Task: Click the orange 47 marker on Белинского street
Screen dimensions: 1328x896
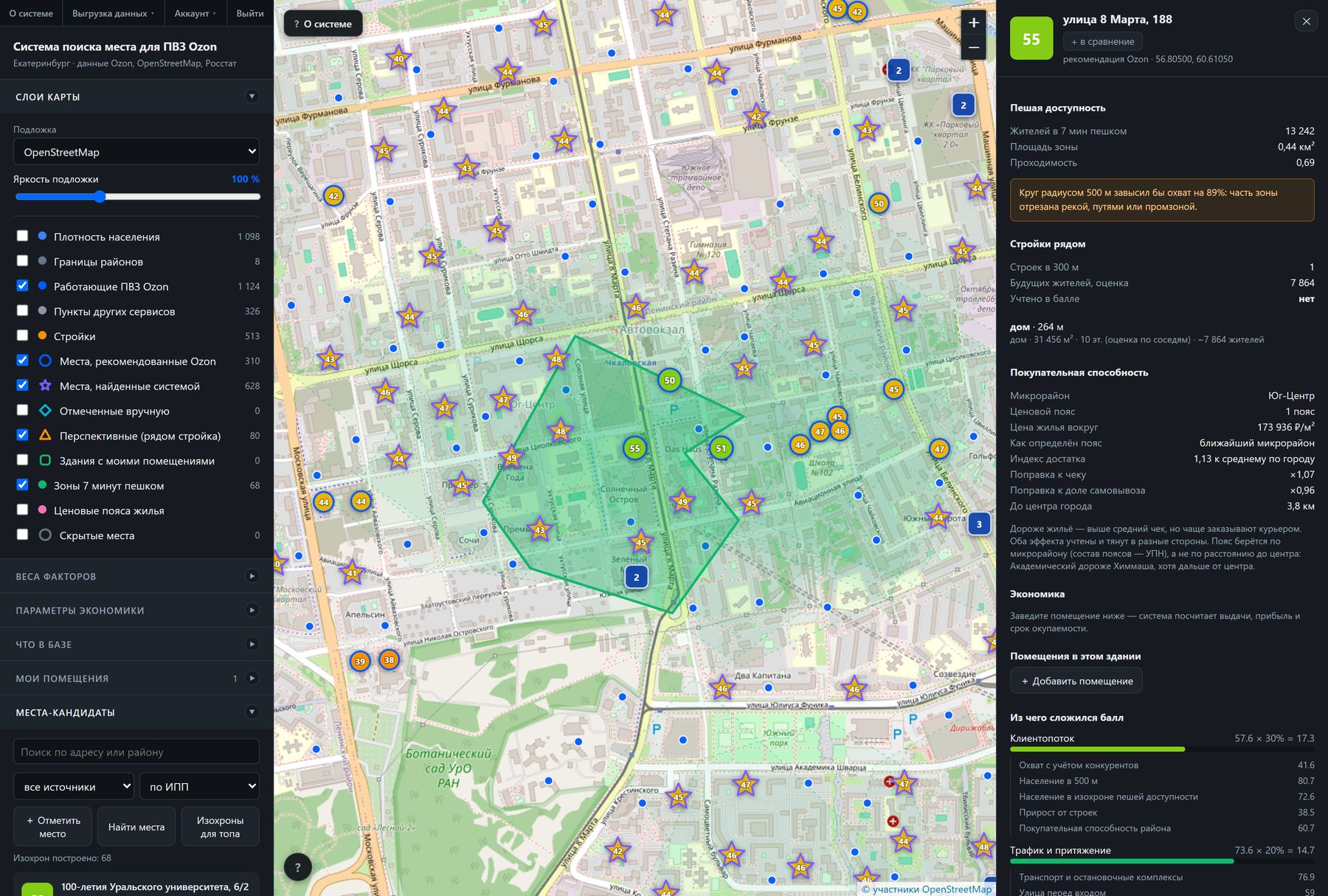Action: [x=939, y=448]
